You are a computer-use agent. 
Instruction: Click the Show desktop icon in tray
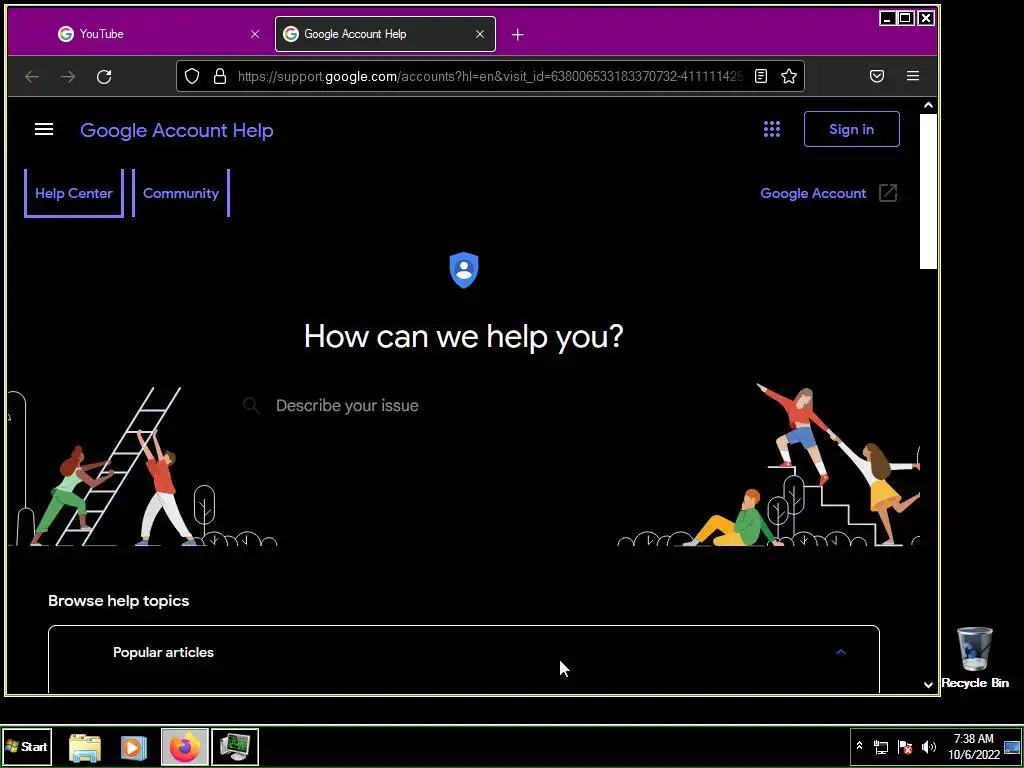[x=1012, y=746]
